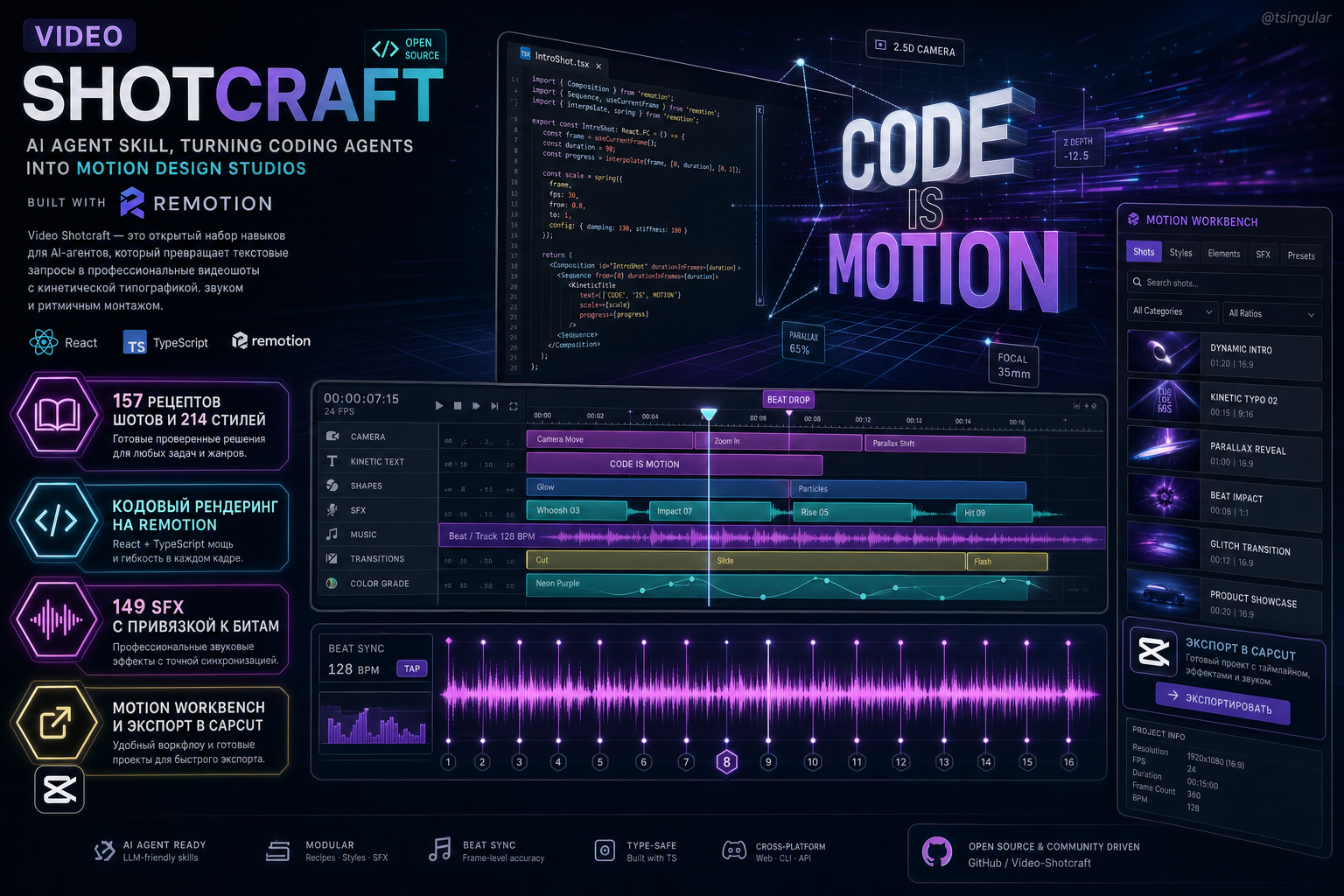The width and height of the screenshot is (1344, 896).
Task: Tap the TAP tempo button
Action: click(x=412, y=668)
